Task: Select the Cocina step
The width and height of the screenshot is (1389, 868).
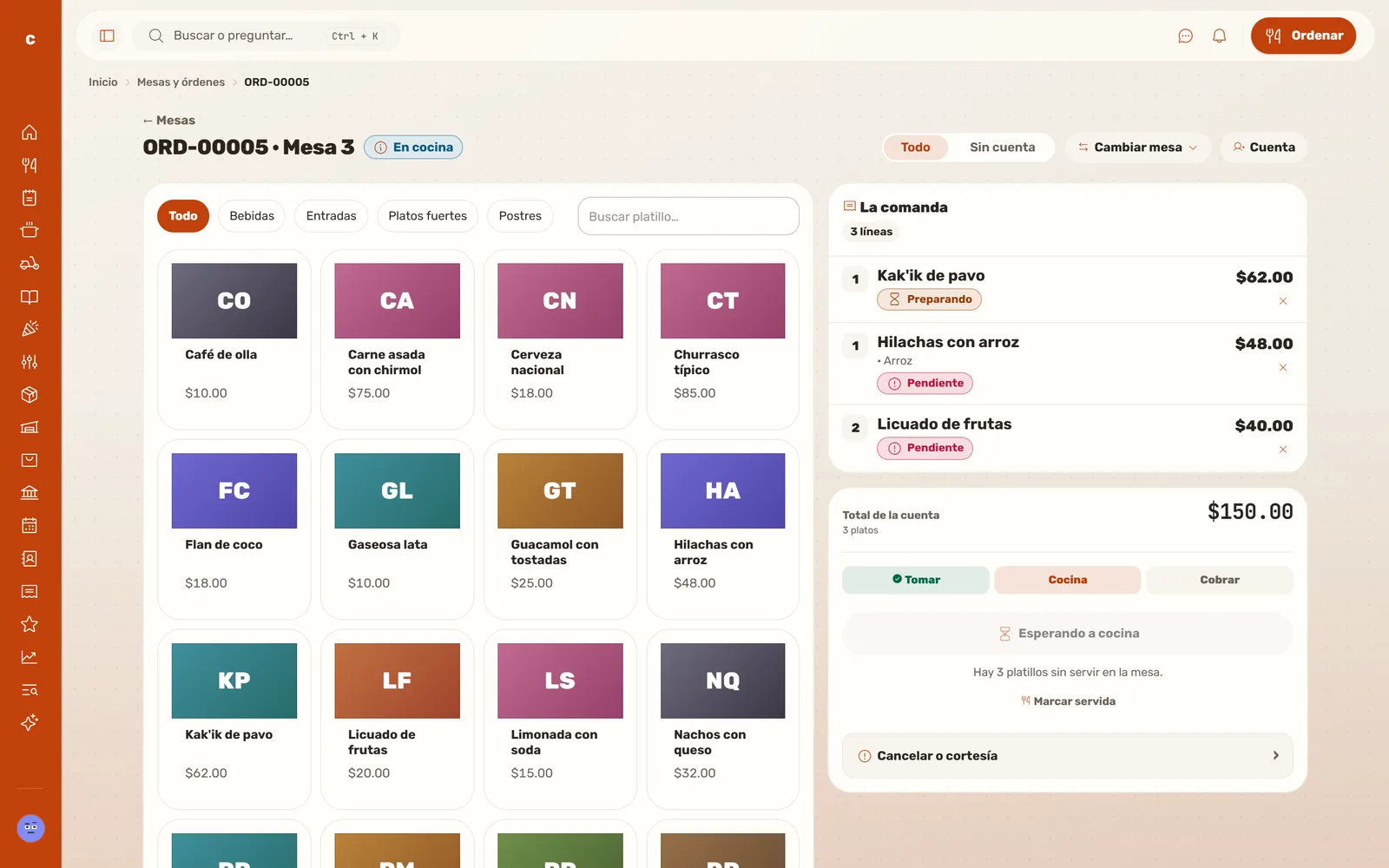Action: [x=1068, y=580]
